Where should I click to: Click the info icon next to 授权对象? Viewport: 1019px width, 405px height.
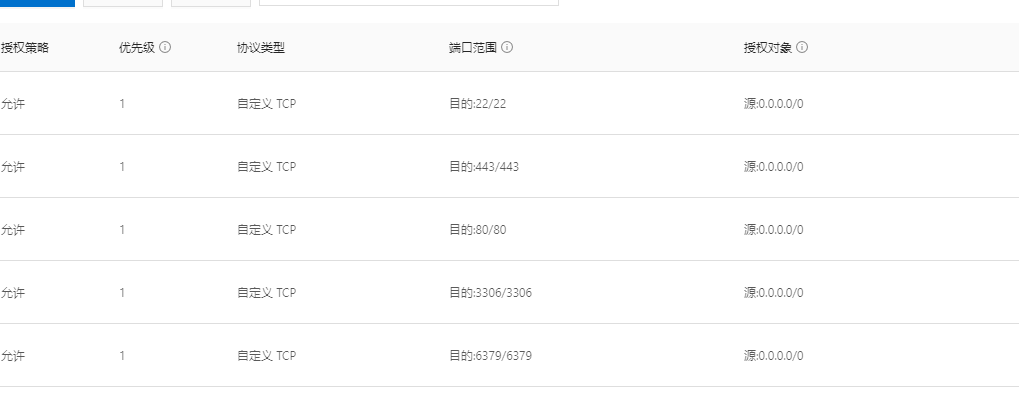(x=802, y=47)
